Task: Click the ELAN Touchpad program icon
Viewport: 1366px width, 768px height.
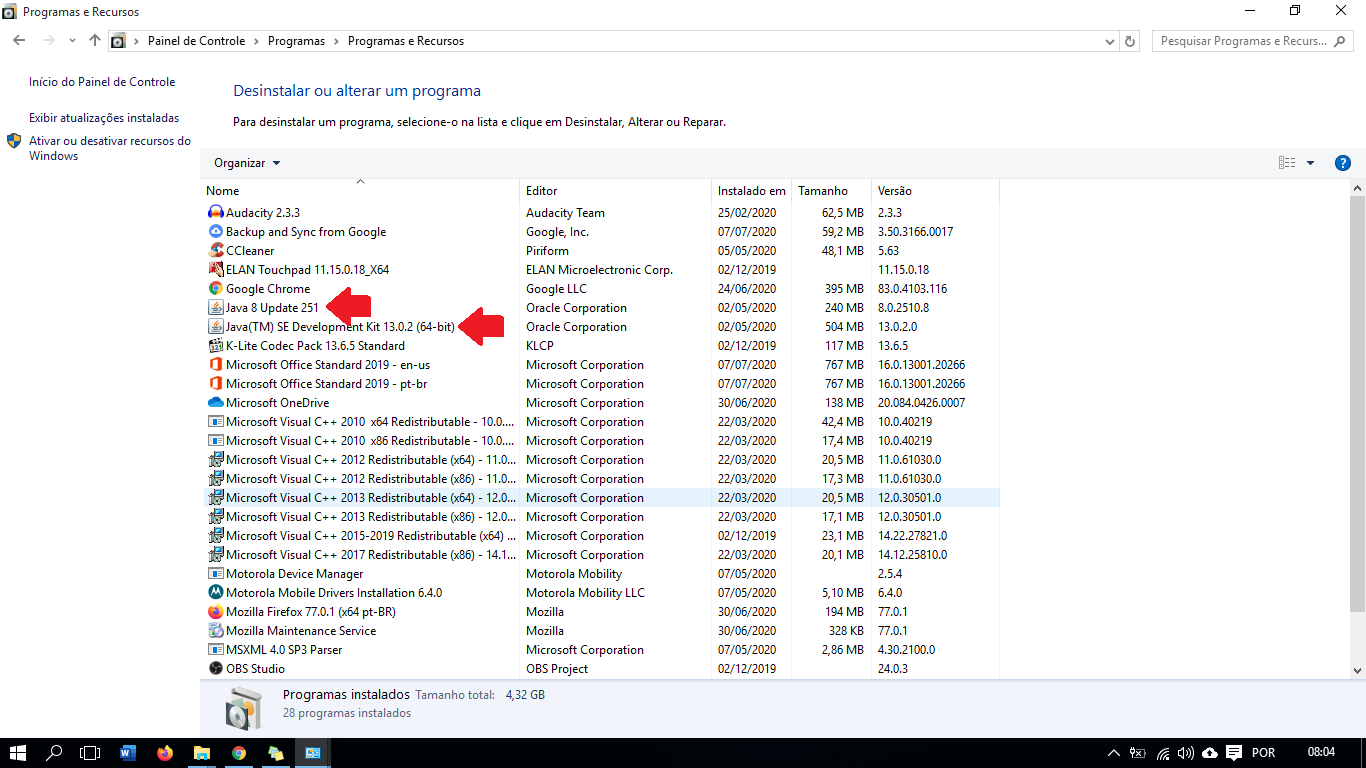Action: tap(216, 269)
